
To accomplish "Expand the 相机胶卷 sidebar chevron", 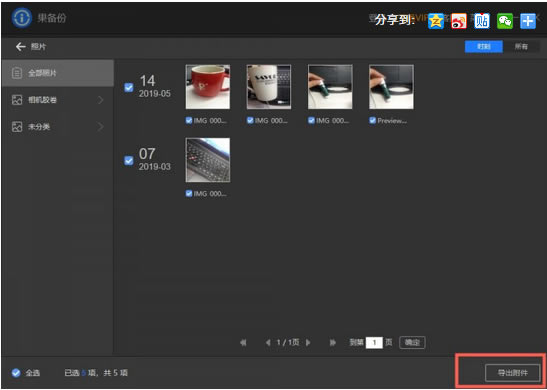I will 101,100.
